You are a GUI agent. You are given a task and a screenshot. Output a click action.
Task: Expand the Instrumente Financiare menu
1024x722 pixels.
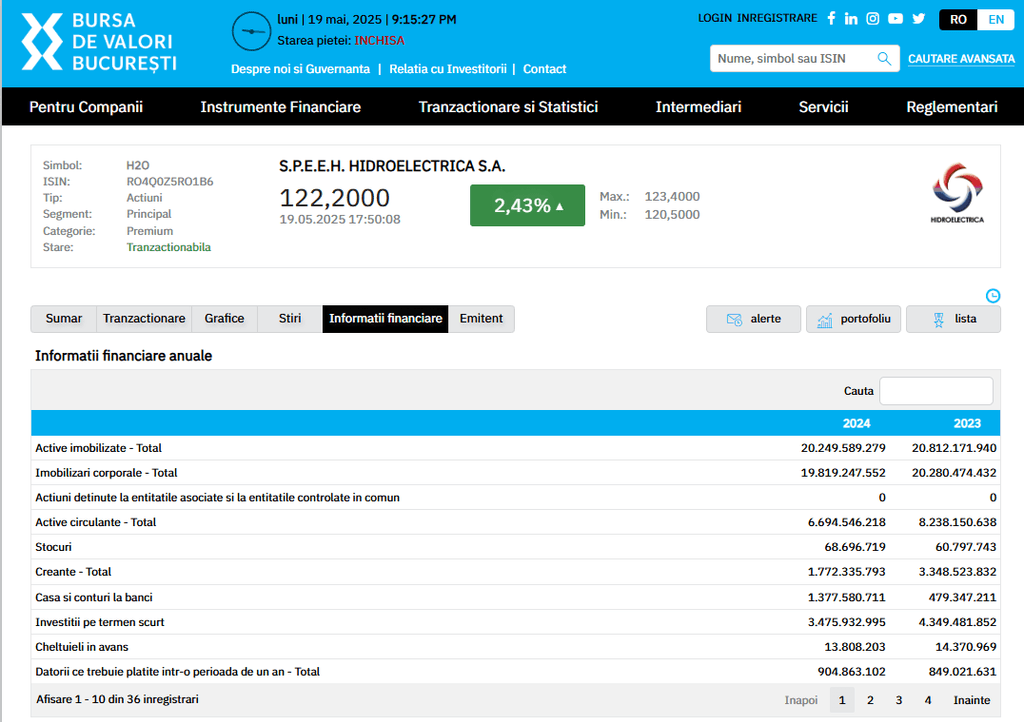pyautogui.click(x=280, y=107)
